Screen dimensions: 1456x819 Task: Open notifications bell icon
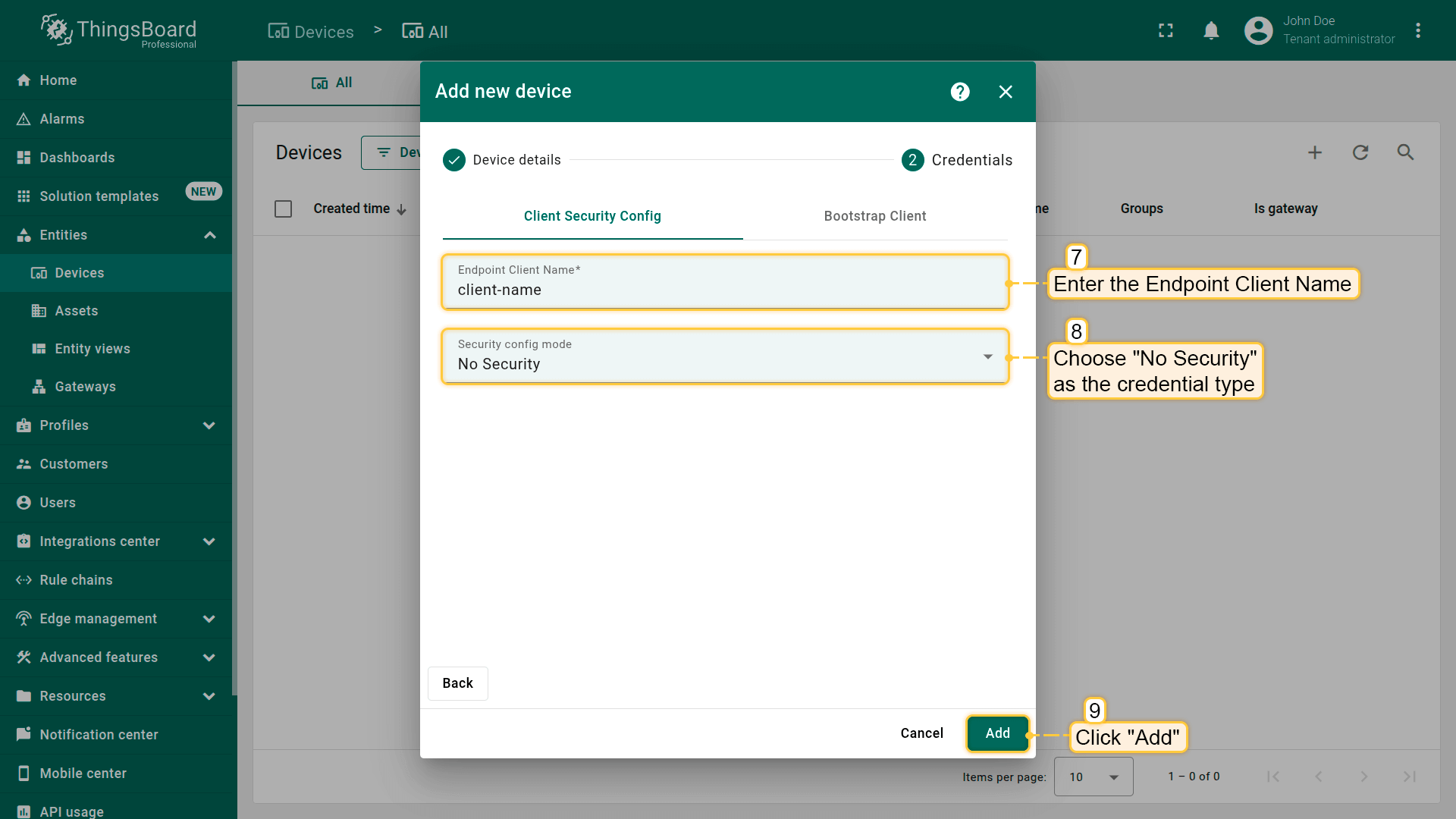point(1211,31)
